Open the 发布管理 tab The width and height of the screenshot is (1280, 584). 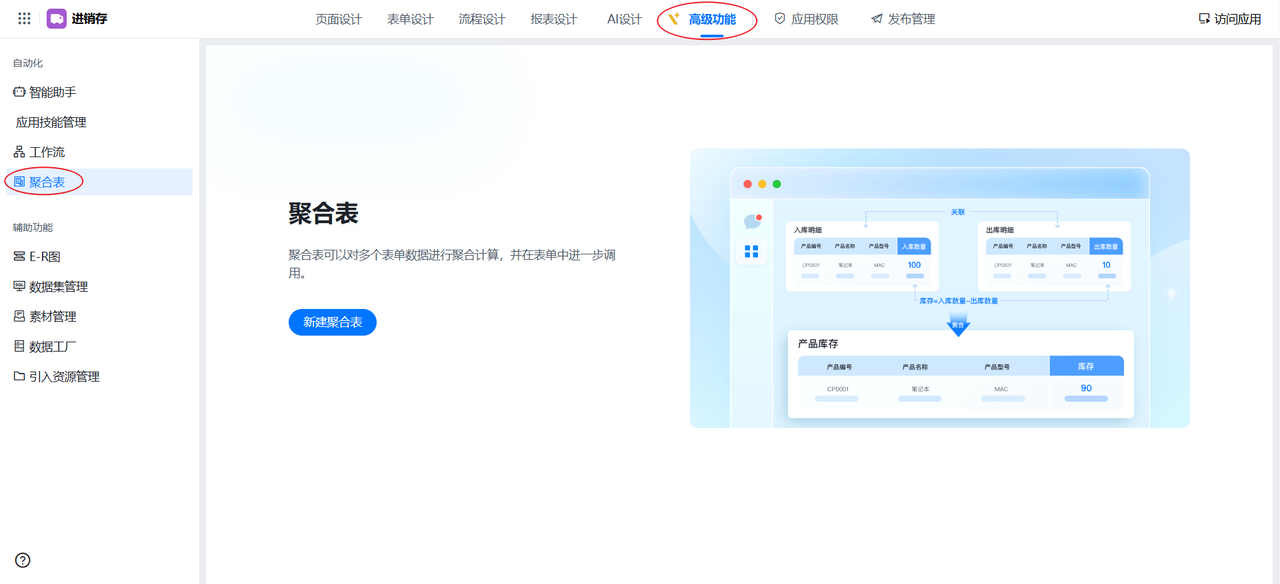(x=903, y=19)
